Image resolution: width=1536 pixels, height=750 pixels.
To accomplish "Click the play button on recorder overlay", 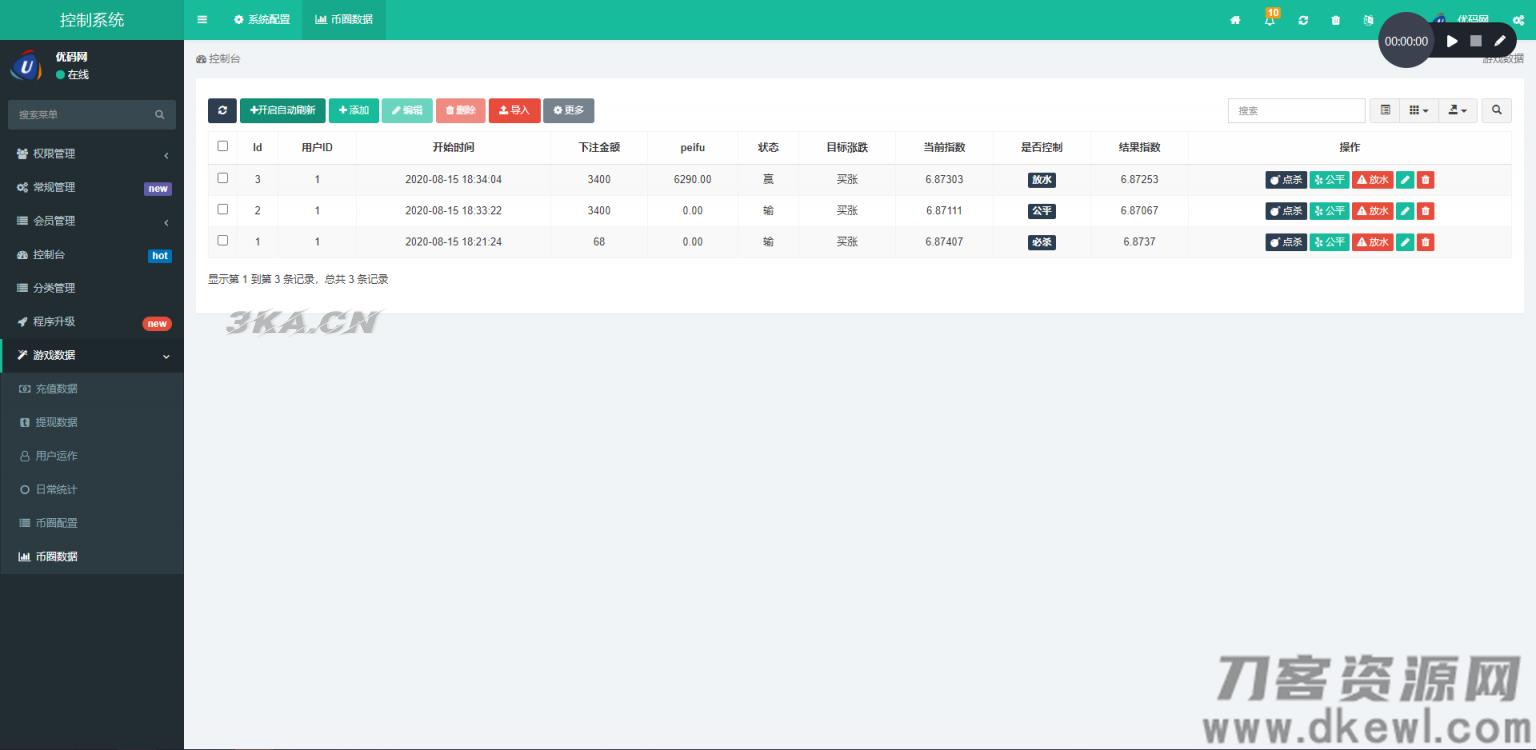I will point(1452,41).
